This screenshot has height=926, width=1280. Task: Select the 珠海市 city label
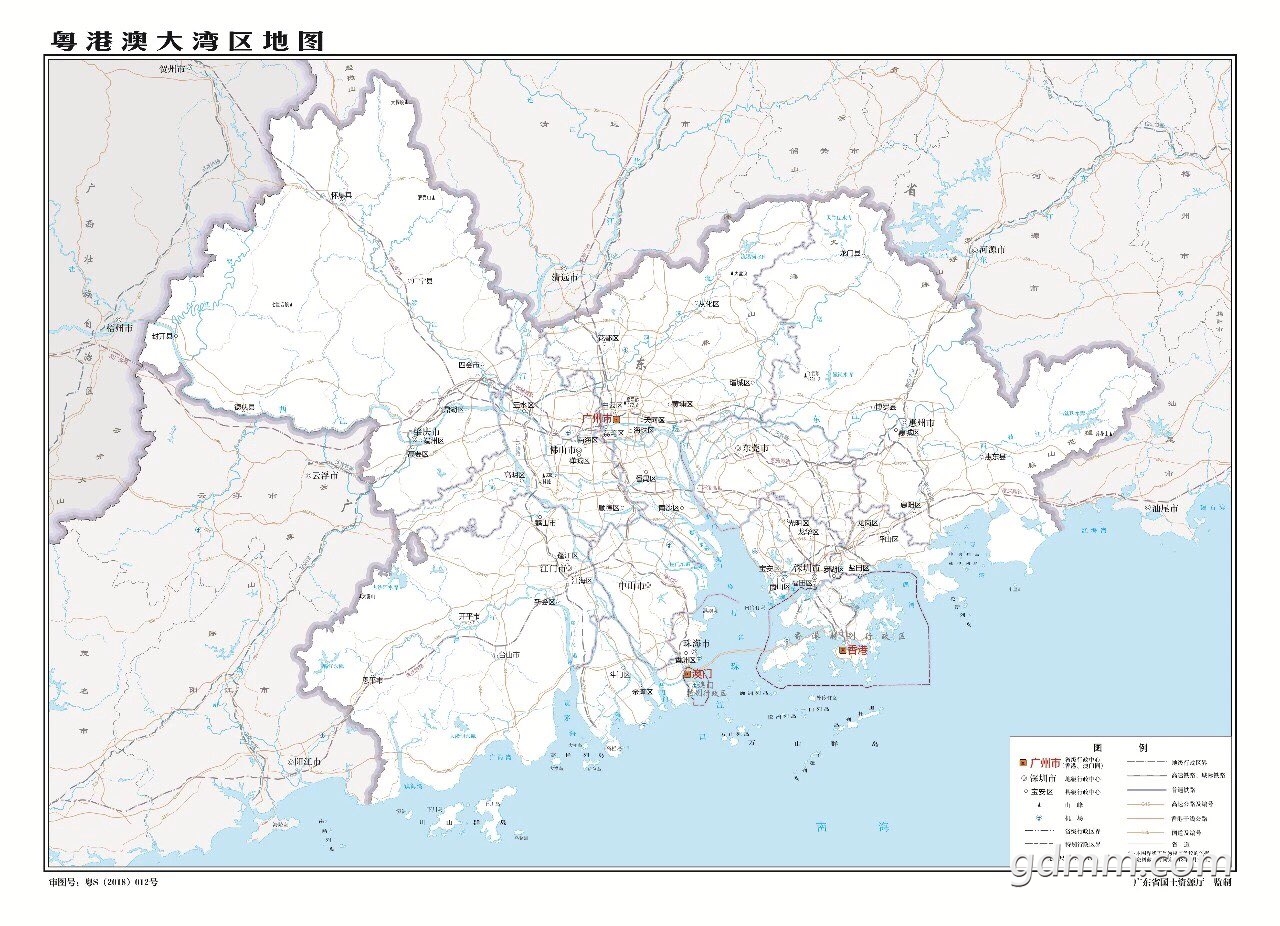695,643
